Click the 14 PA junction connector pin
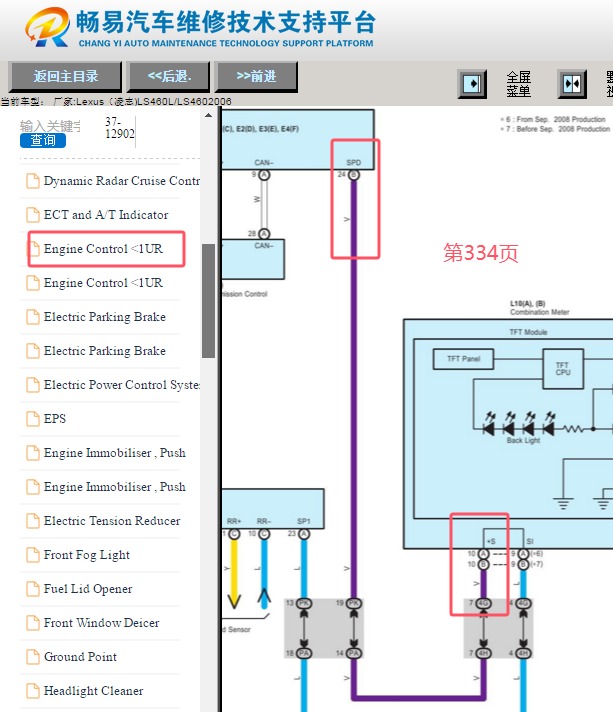613x712 pixels. (x=354, y=653)
